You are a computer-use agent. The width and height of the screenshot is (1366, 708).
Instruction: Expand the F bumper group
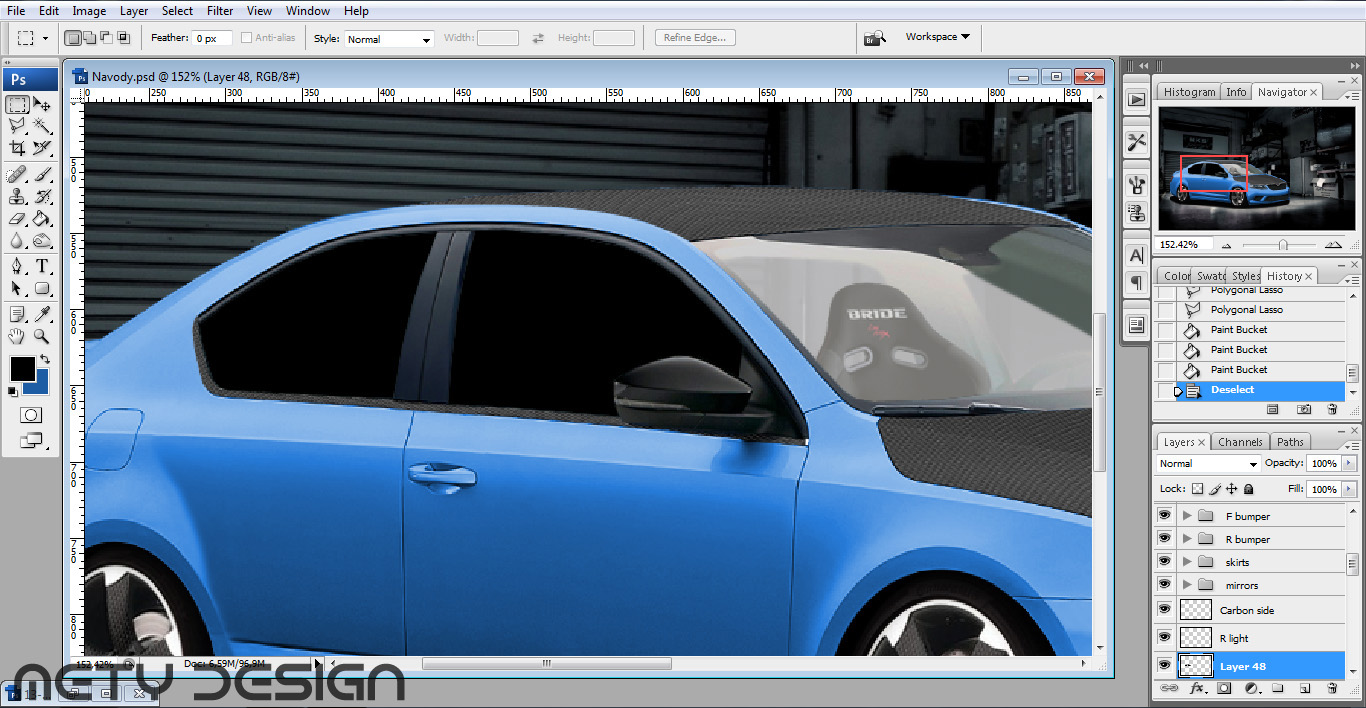(1187, 516)
